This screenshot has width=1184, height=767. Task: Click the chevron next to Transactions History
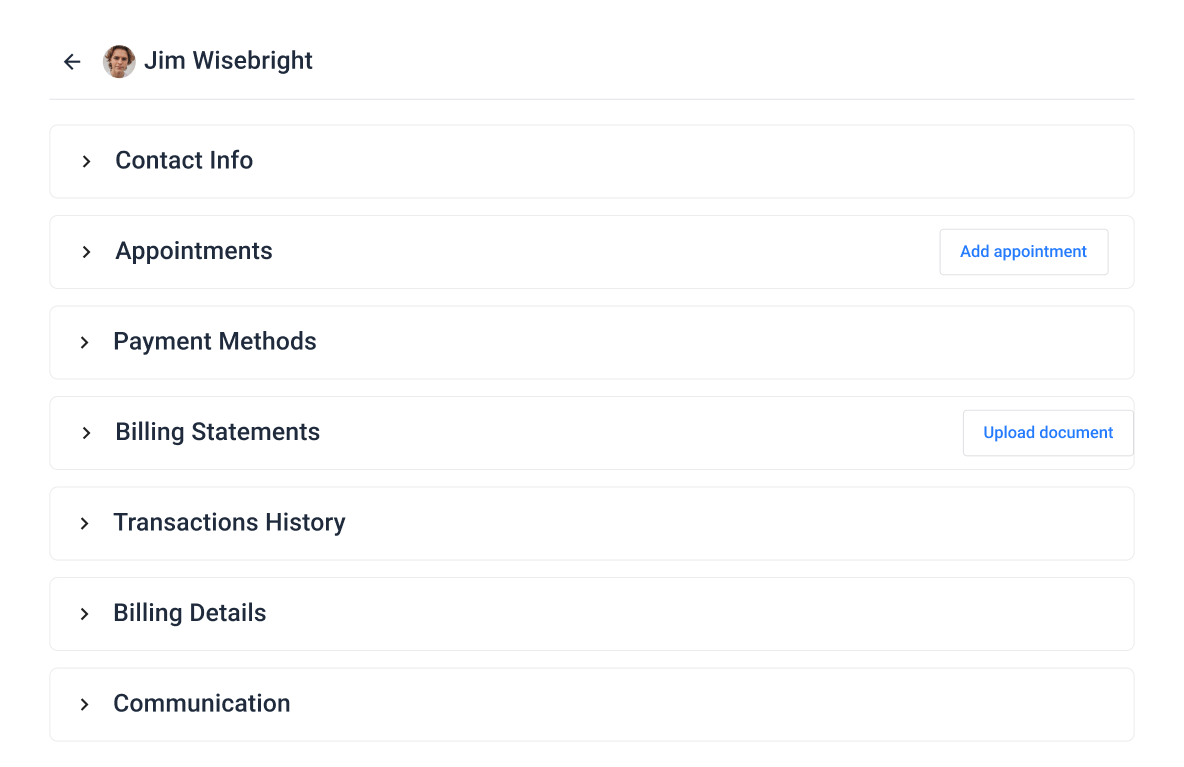pos(85,523)
